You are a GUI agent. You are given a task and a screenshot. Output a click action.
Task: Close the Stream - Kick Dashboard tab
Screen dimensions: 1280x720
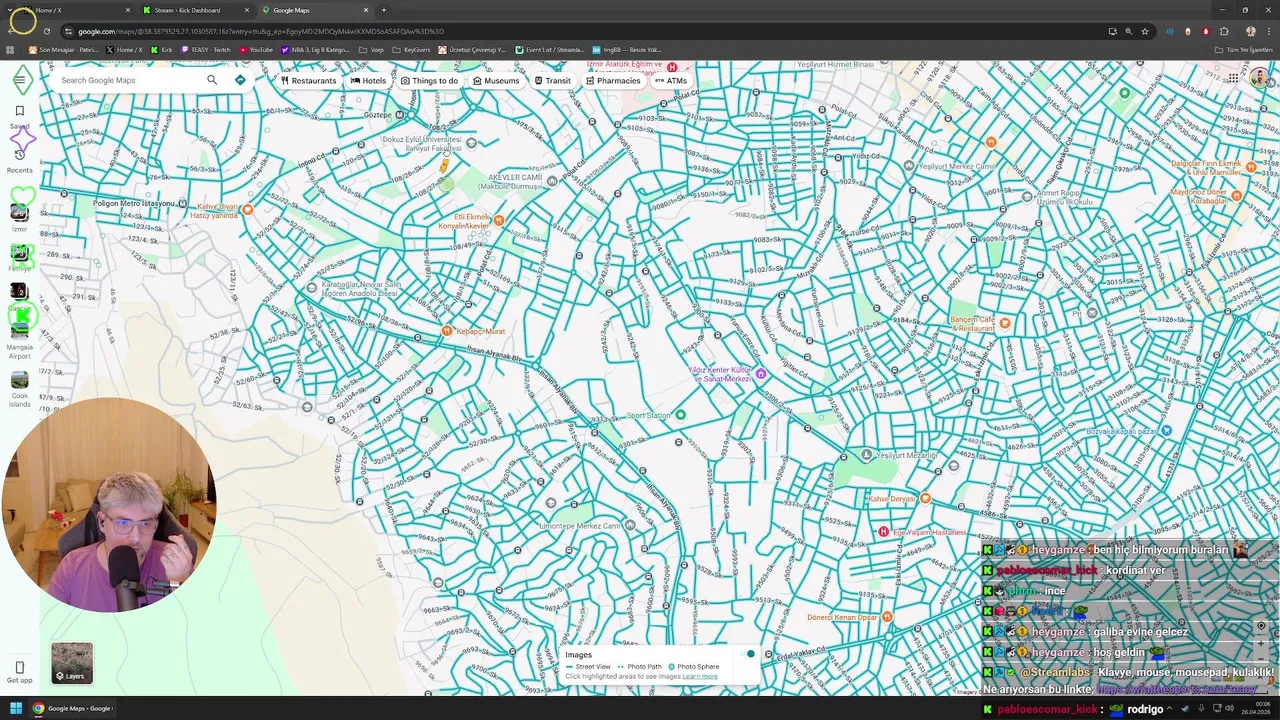click(247, 10)
